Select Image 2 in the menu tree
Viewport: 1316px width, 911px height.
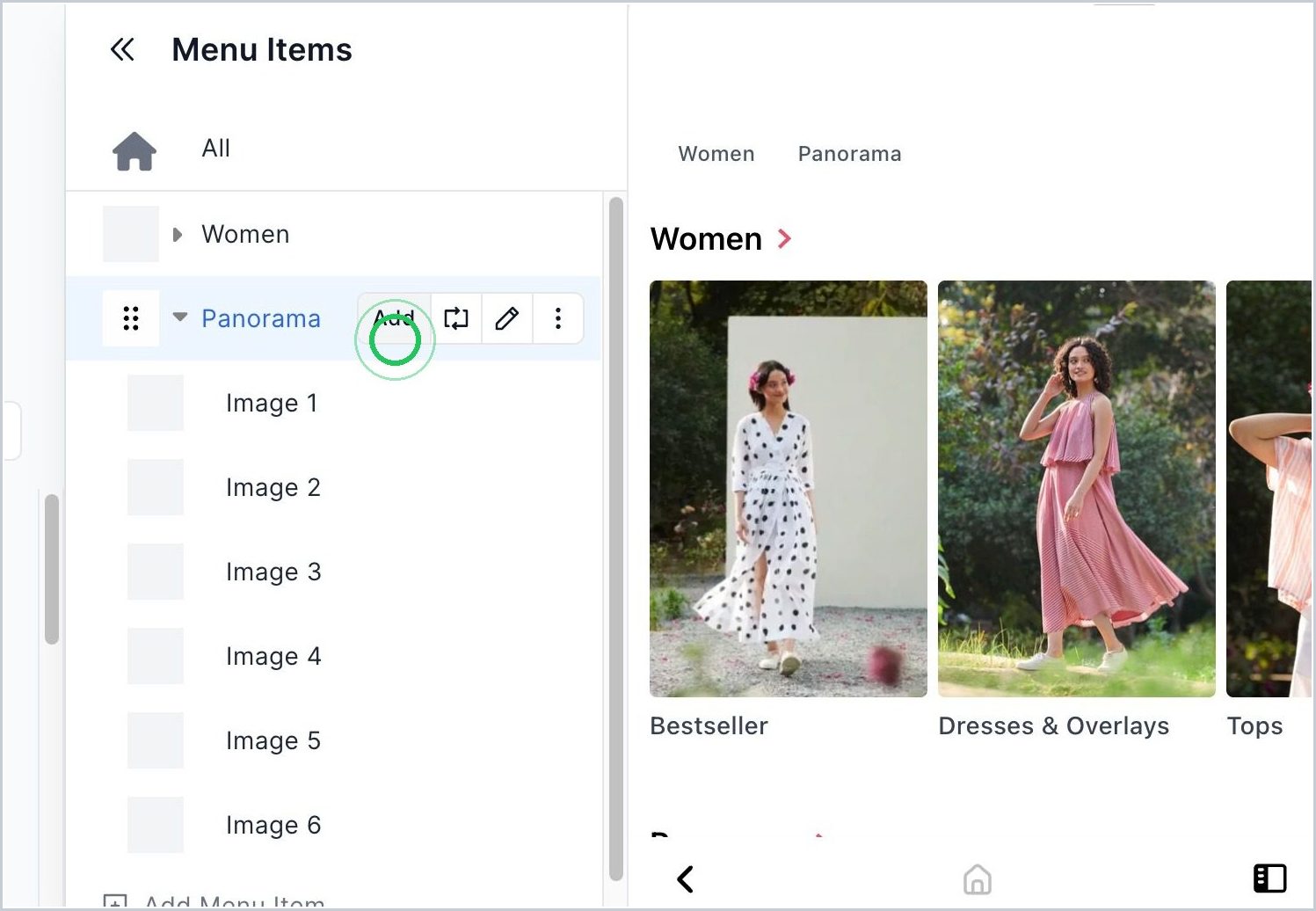273,487
